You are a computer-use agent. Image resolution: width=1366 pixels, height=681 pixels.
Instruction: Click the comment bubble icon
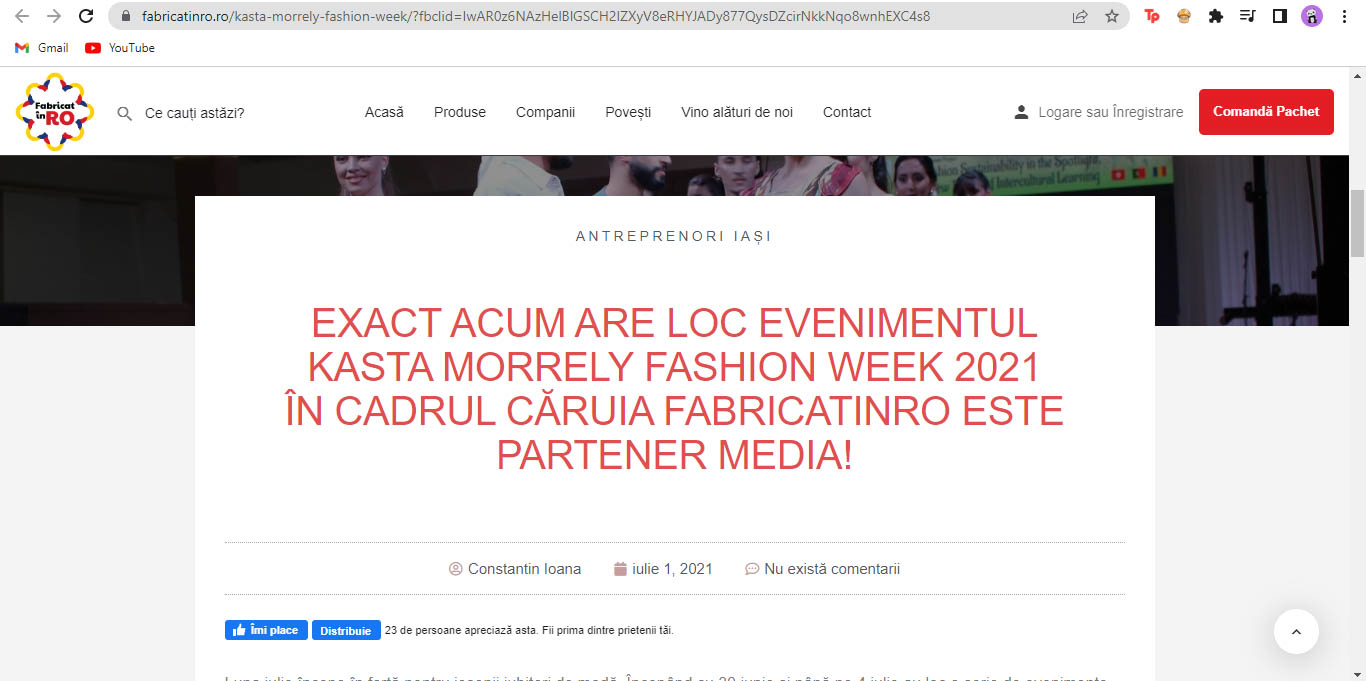(752, 569)
